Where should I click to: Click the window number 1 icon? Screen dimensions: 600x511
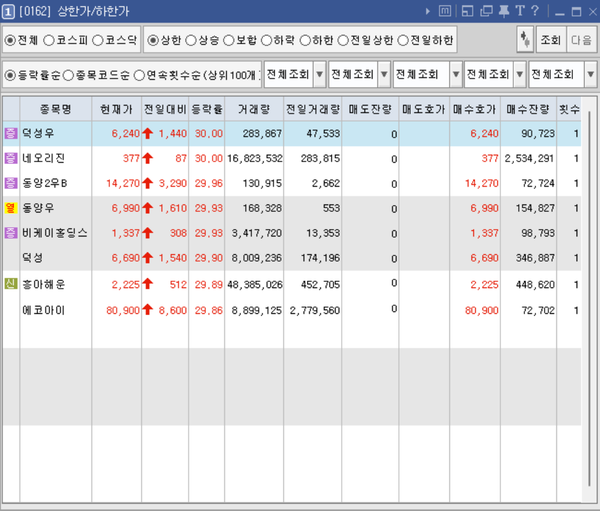pos(8,11)
